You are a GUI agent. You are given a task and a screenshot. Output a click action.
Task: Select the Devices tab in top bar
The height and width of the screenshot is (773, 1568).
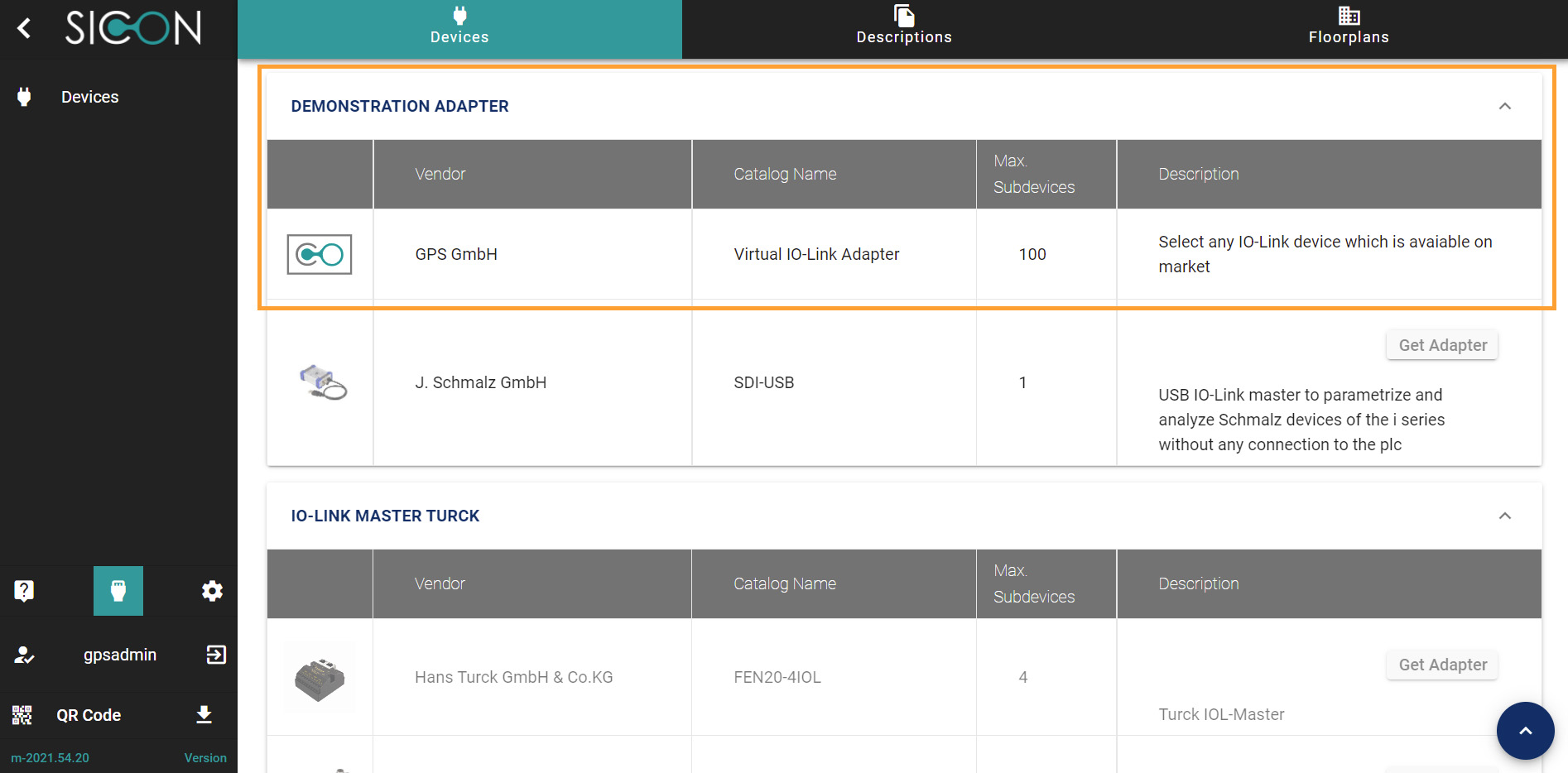[459, 29]
